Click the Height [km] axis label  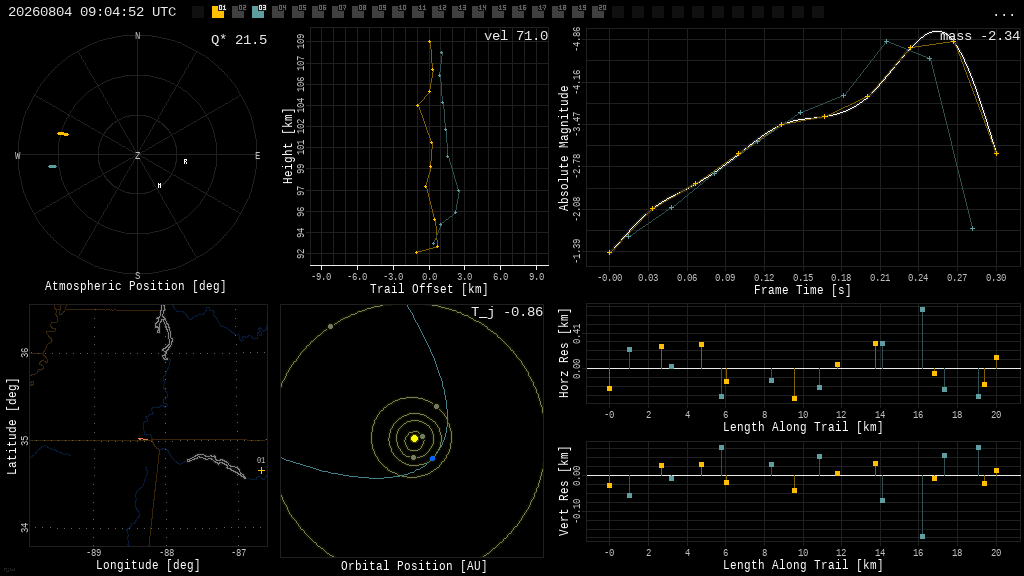[287, 146]
